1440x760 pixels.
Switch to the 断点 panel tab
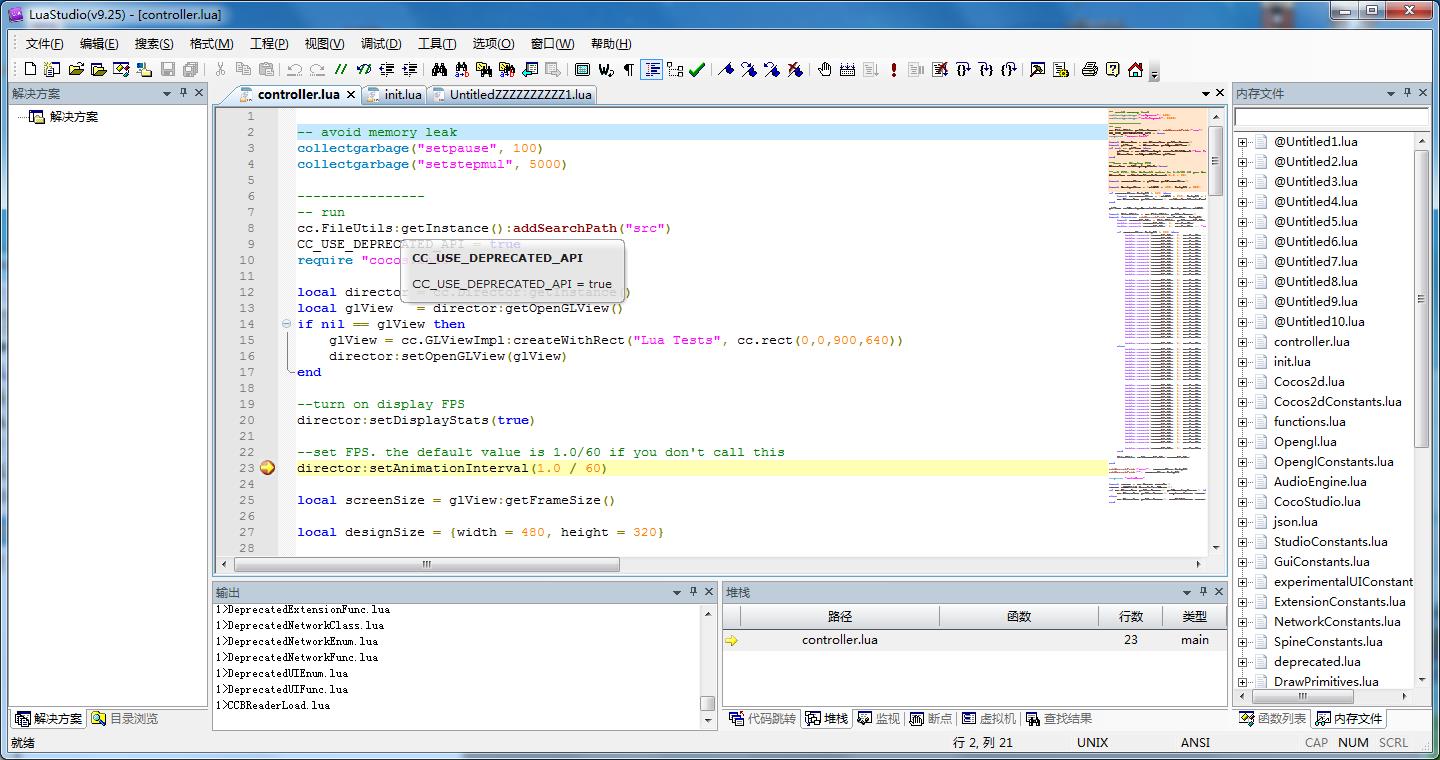pos(931,718)
